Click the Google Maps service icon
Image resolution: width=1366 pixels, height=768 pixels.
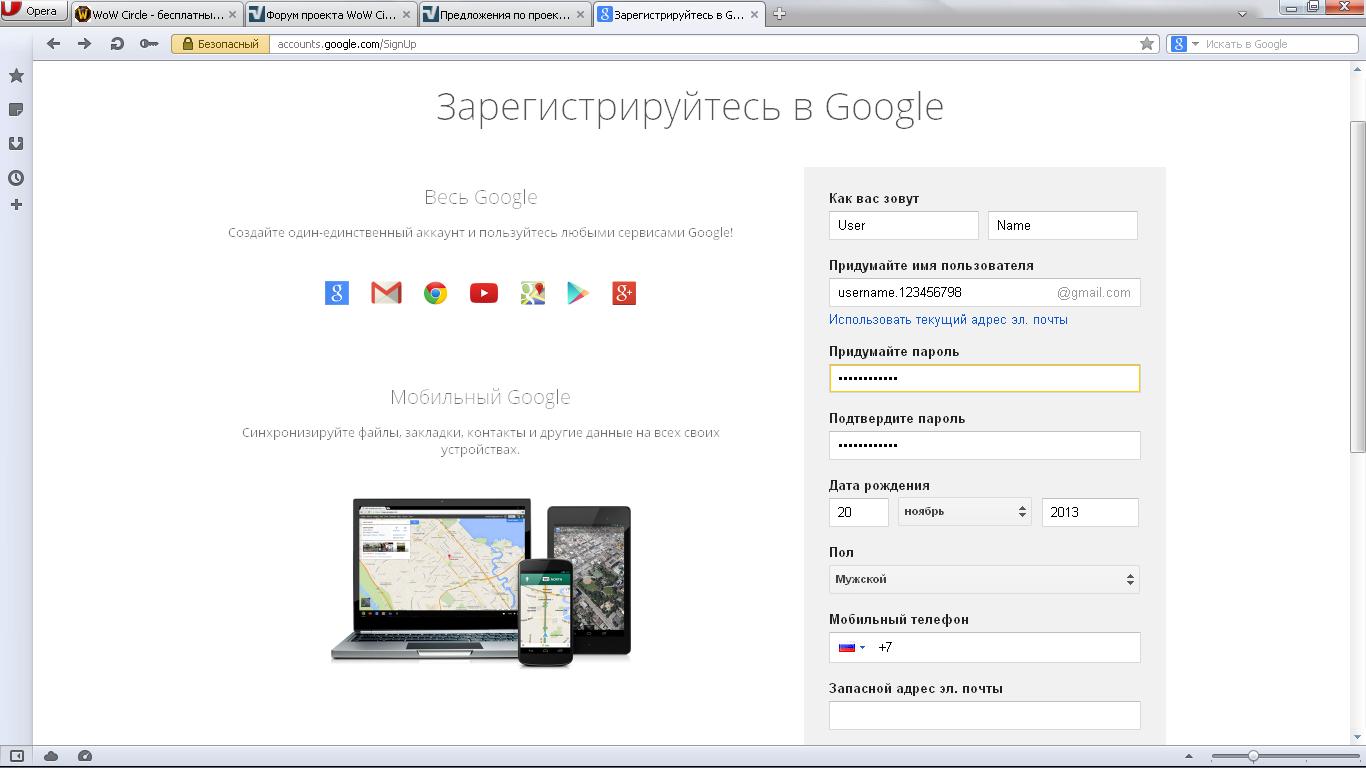(533, 293)
